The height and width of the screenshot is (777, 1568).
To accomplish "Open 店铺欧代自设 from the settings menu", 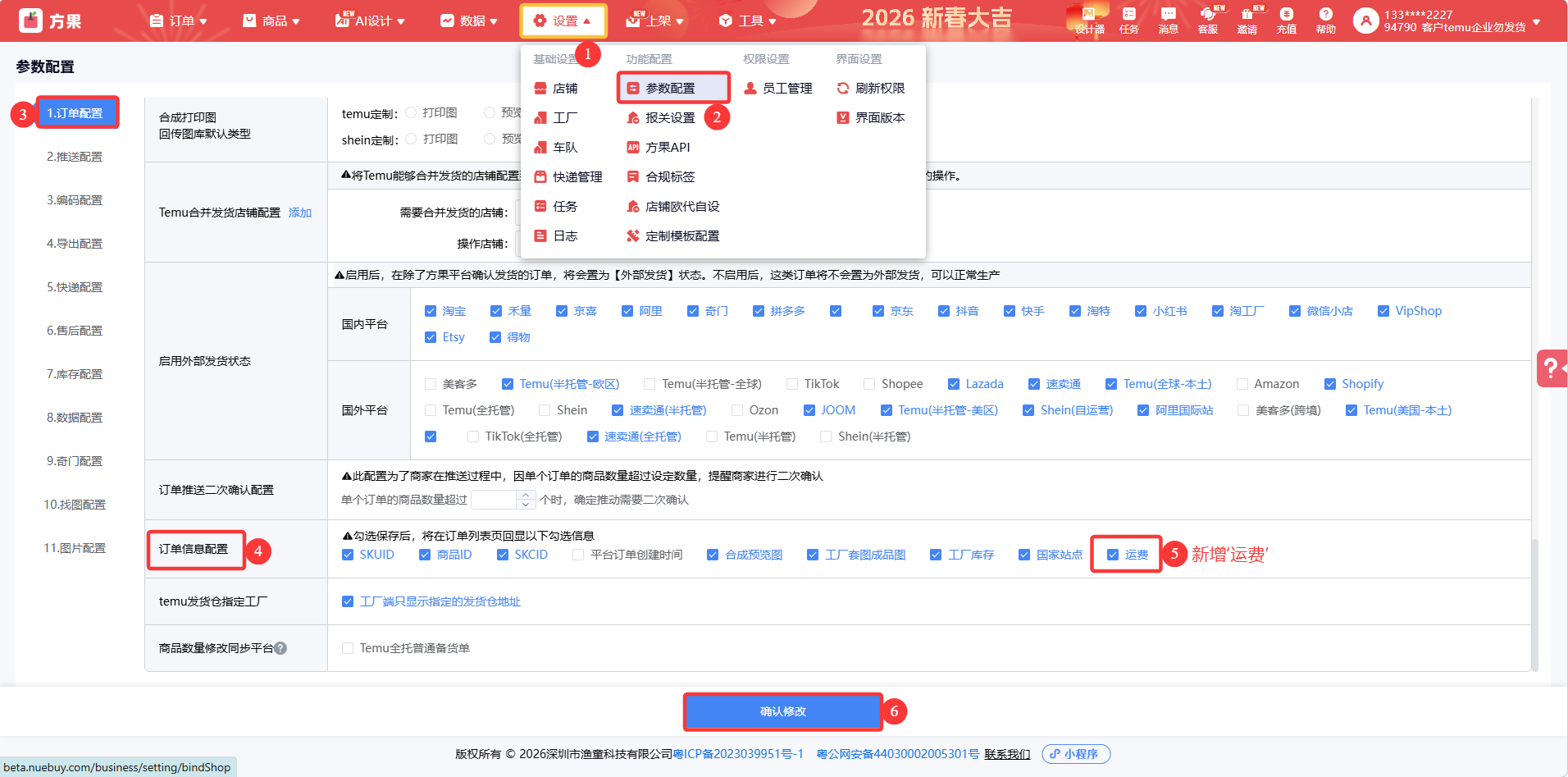I will pos(673,207).
